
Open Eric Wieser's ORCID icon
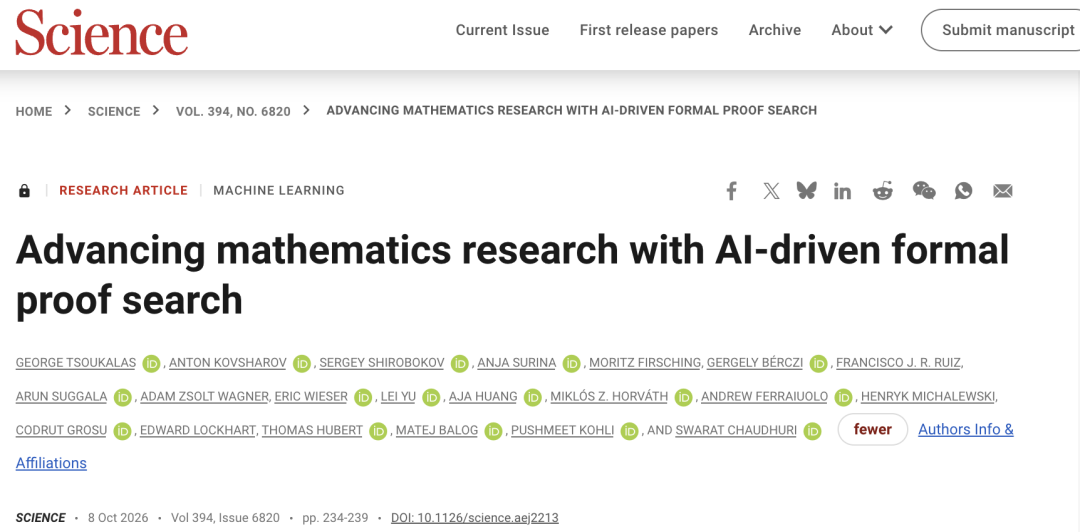tap(363, 397)
